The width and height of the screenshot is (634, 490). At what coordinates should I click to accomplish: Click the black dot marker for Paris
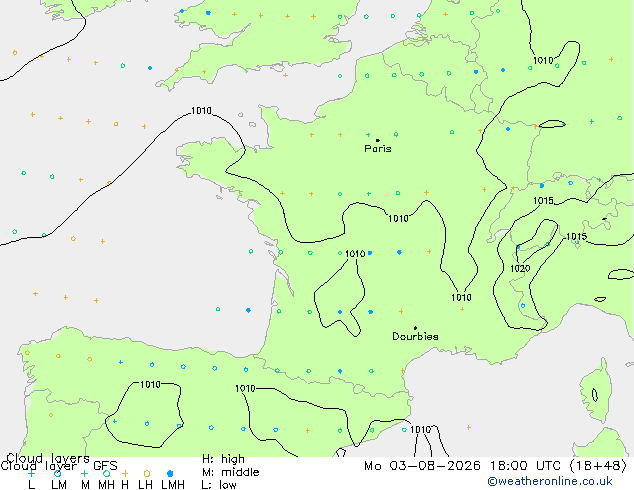click(378, 140)
